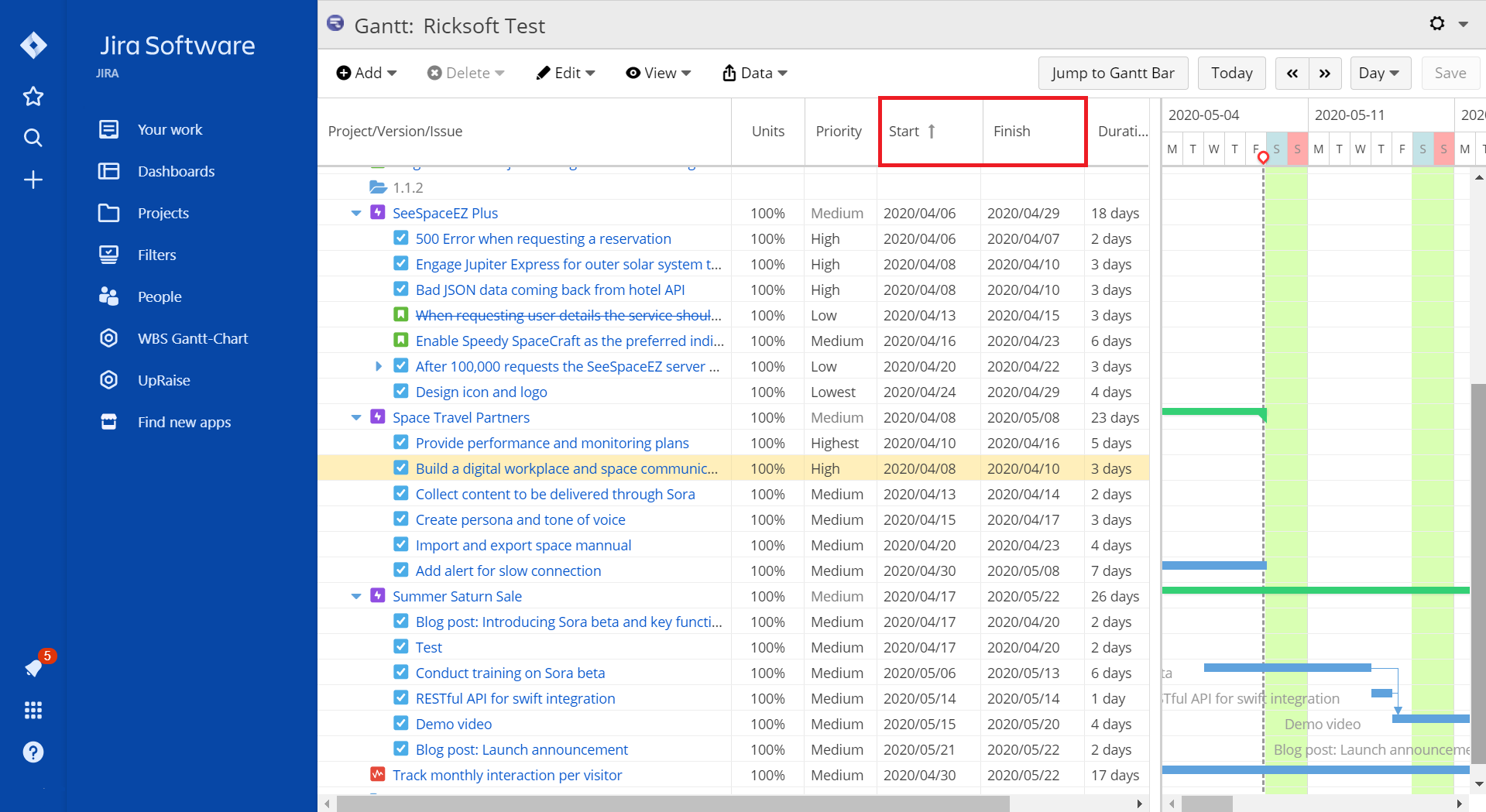Click Conduct training Gantt bar
1486x812 pixels.
1288,667
